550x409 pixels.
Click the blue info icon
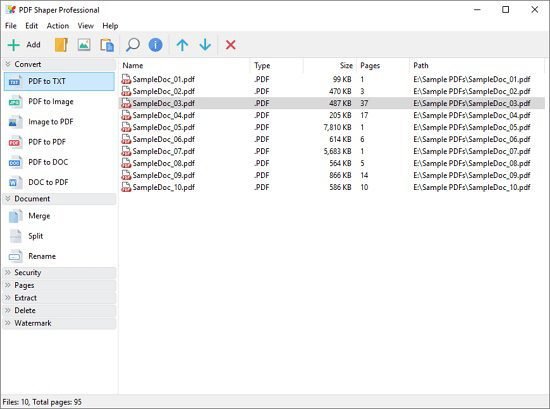(155, 45)
